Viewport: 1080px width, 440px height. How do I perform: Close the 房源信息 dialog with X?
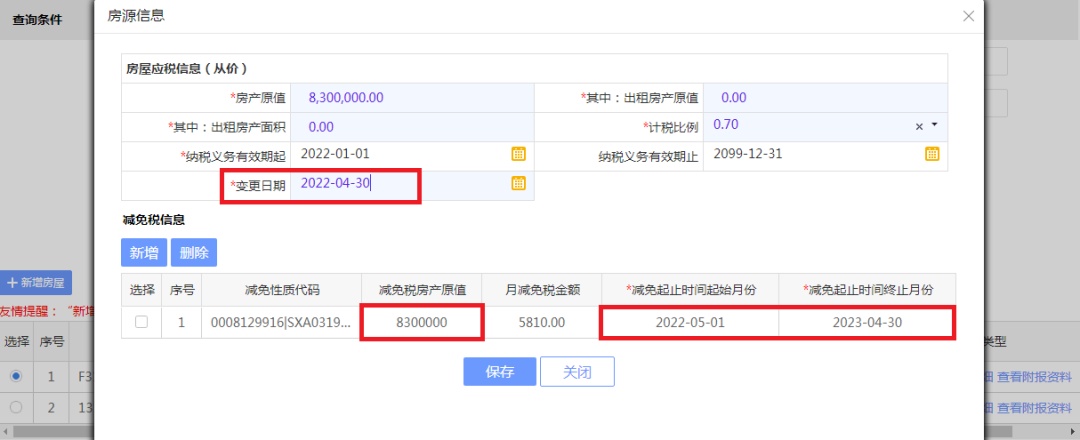click(x=968, y=16)
